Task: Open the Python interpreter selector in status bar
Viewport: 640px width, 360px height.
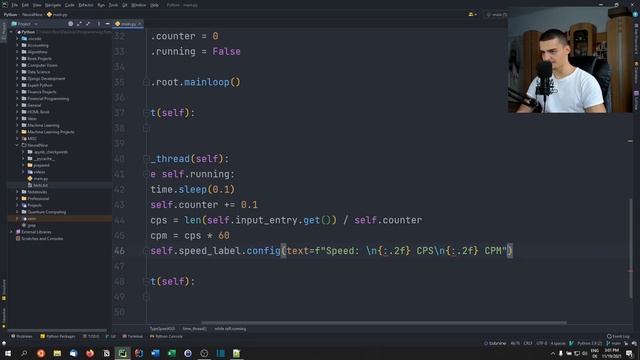Action: click(x=589, y=343)
